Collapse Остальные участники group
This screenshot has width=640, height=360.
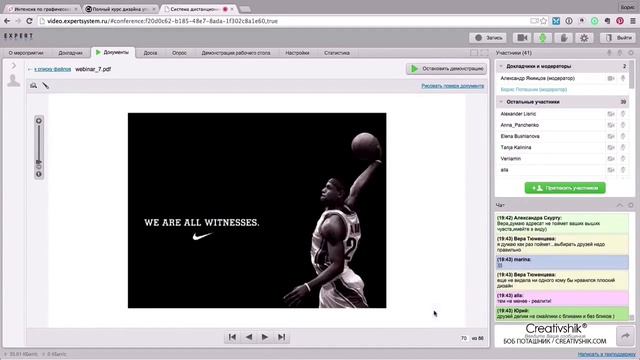[501, 102]
